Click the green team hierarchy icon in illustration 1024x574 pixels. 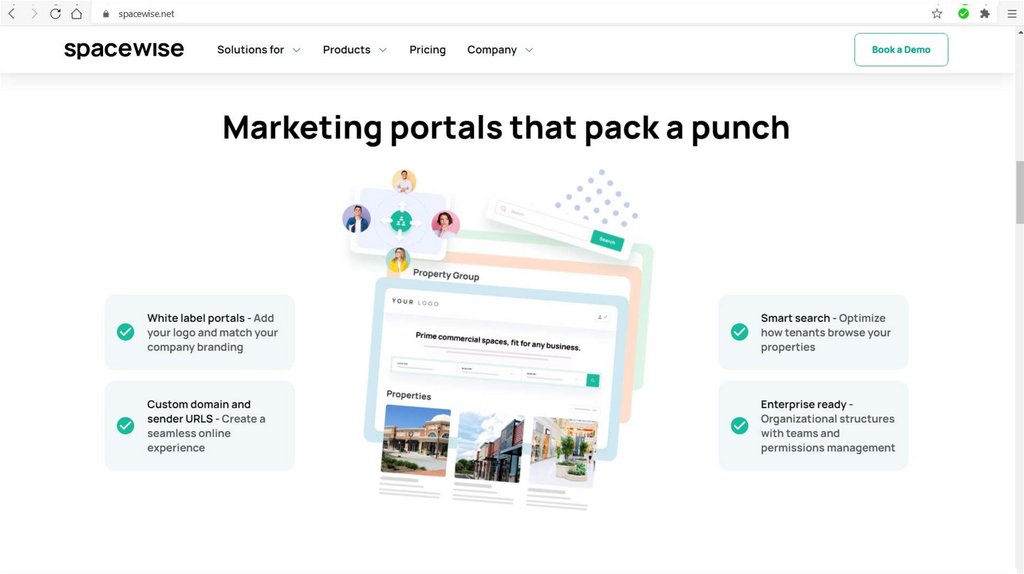click(401, 222)
